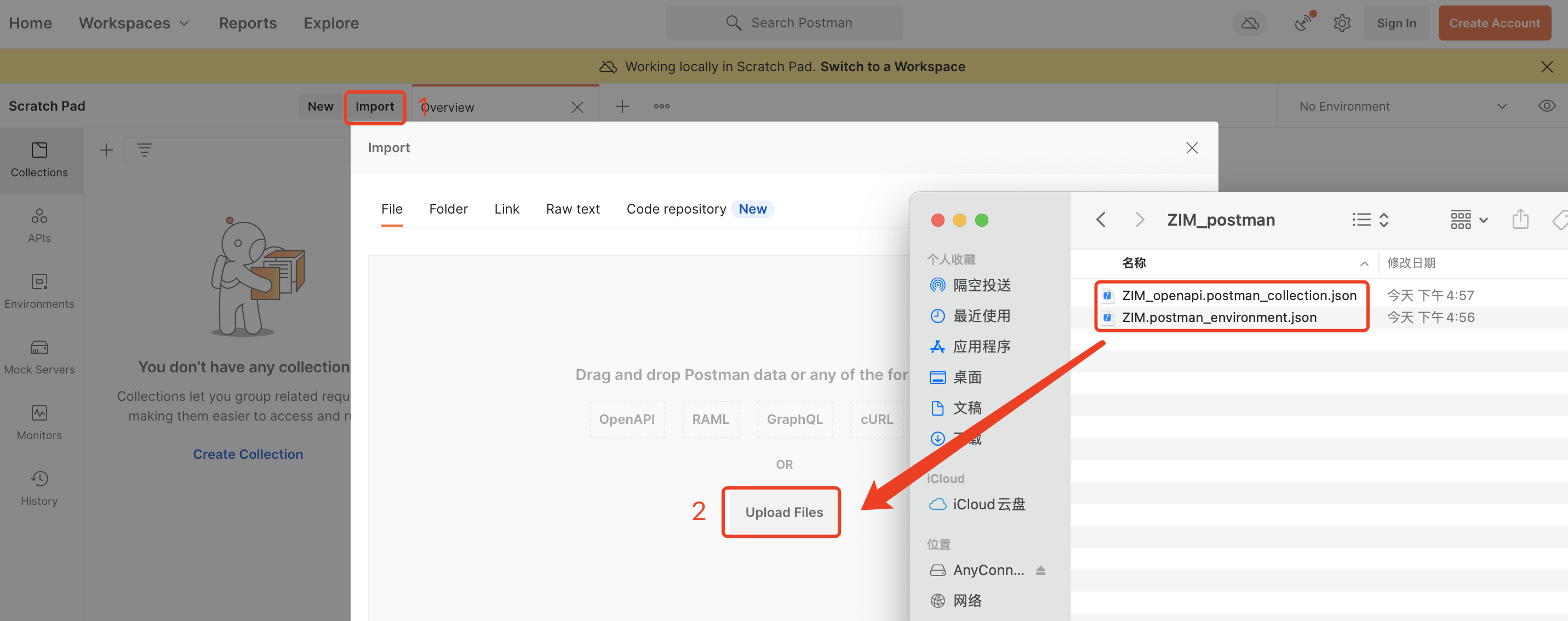Switch to the Link import tab
This screenshot has height=621, width=1568.
pyautogui.click(x=506, y=209)
